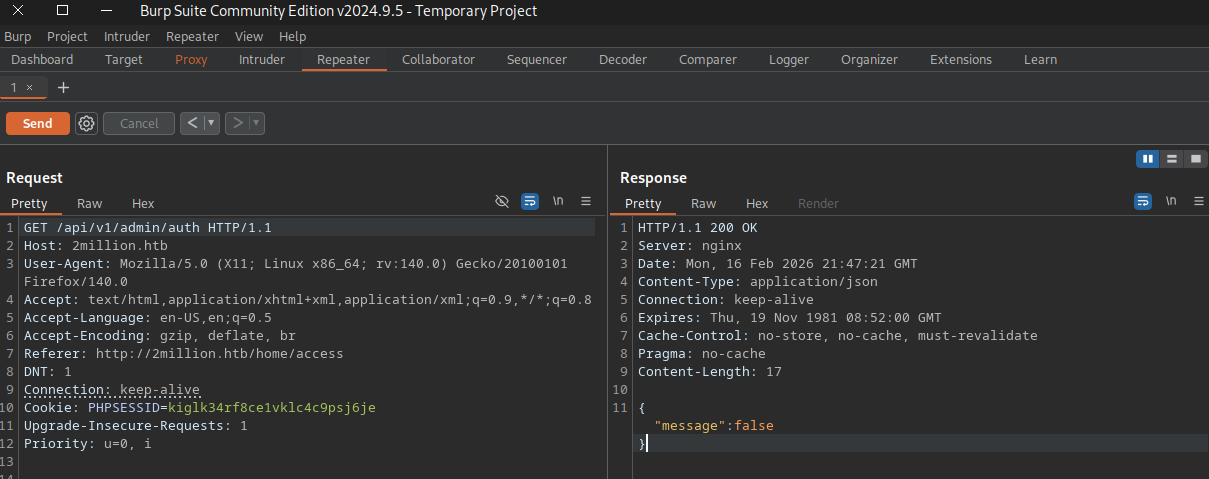Expand the back history dropdown arrow

211,124
